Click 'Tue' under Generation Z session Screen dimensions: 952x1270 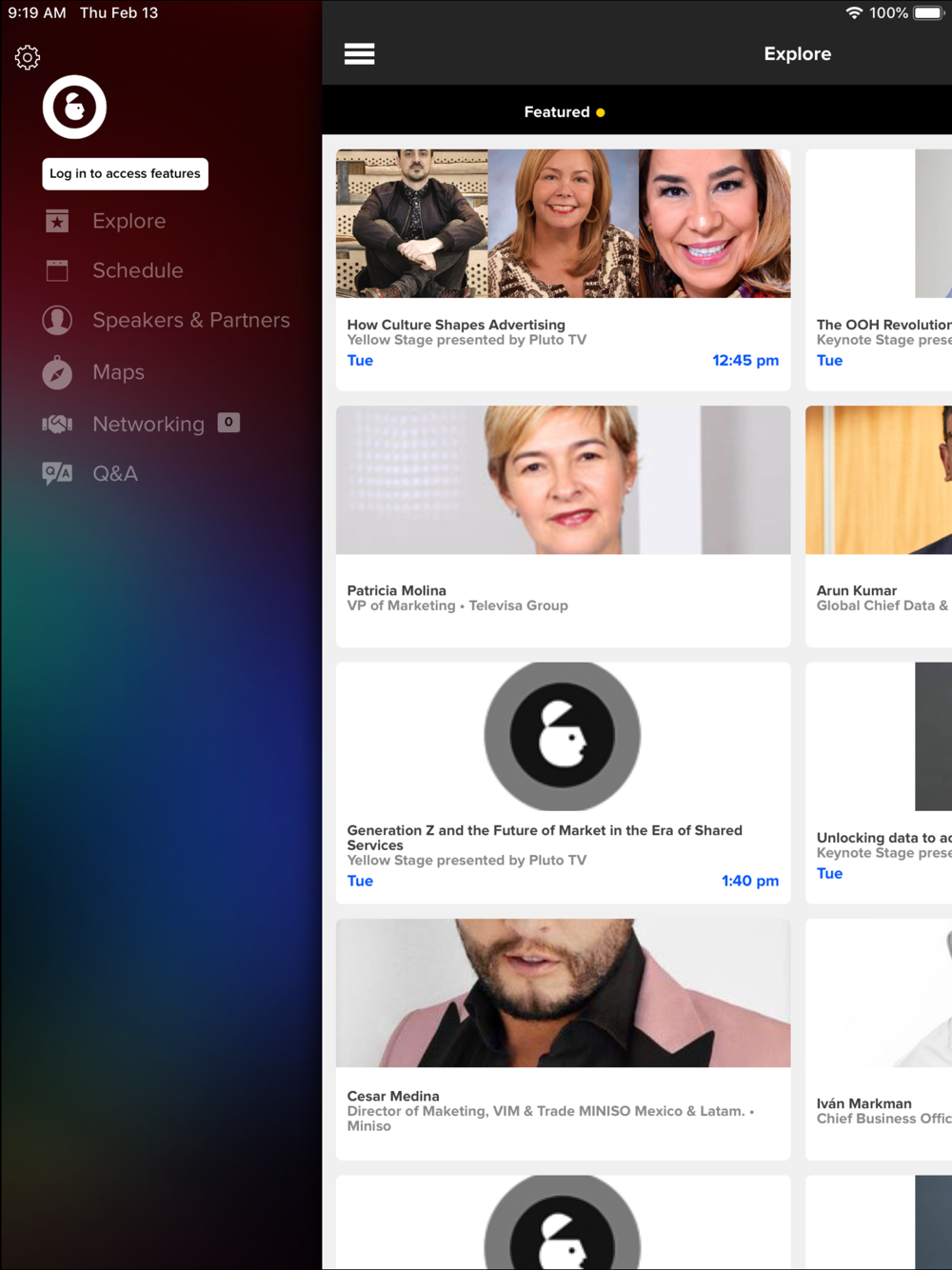coord(360,882)
